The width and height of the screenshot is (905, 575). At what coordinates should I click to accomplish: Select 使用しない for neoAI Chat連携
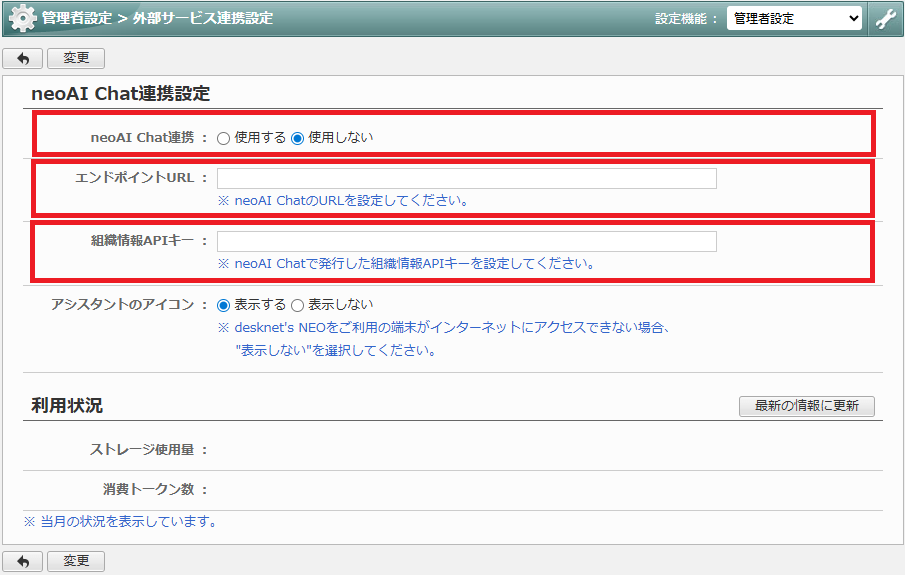pos(297,138)
